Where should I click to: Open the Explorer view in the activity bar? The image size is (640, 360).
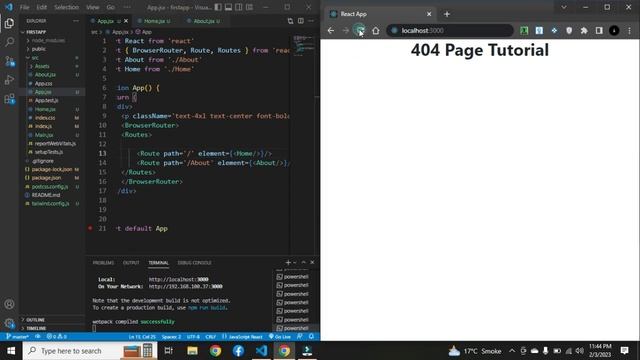9,23
